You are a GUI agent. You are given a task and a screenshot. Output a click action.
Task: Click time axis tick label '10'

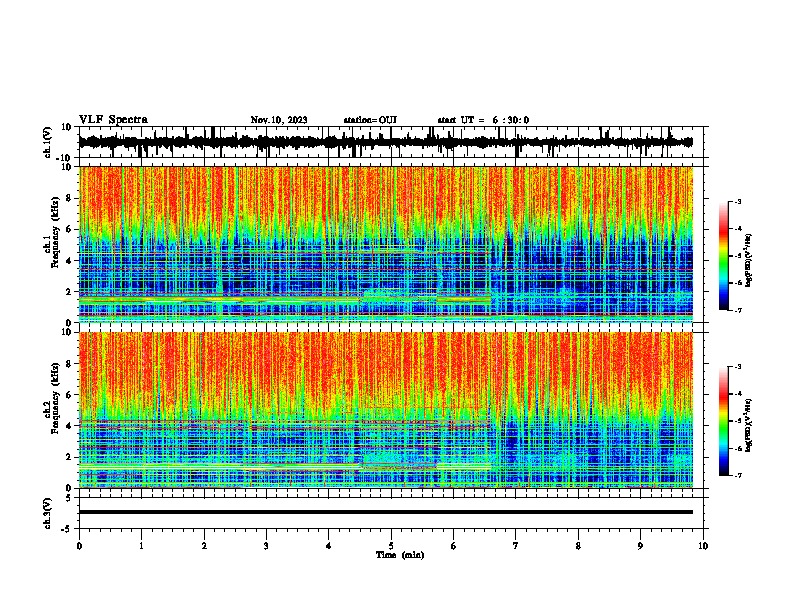point(703,546)
